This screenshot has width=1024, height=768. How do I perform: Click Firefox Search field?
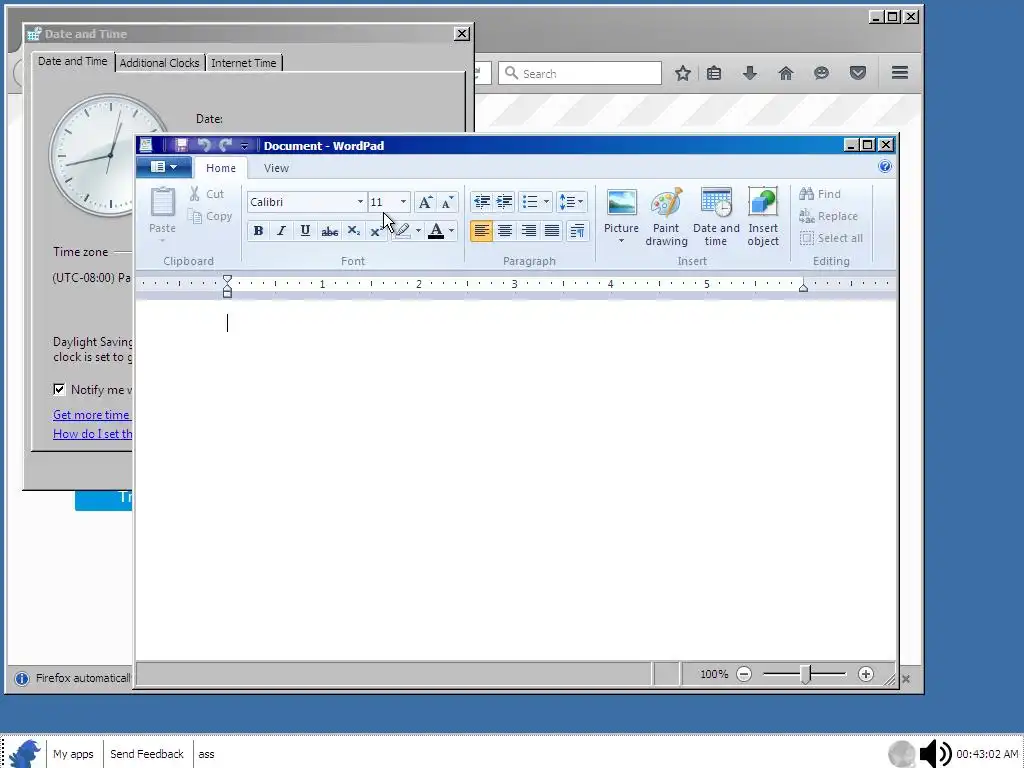pos(580,73)
